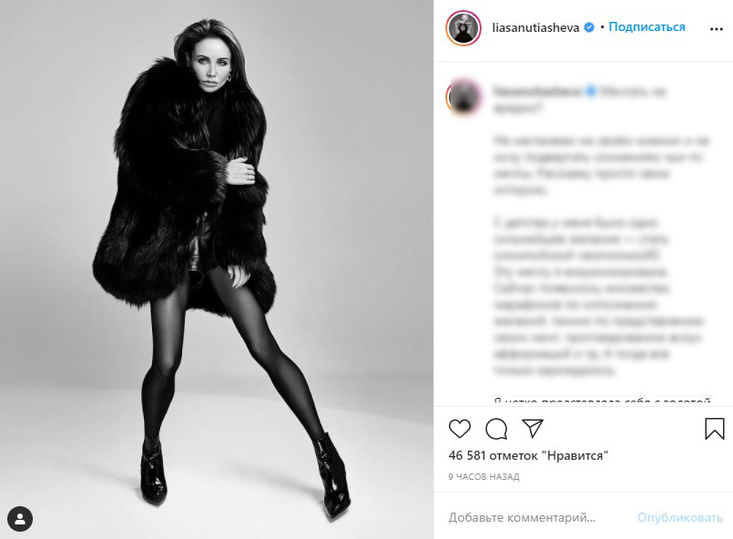
Task: Click the Подписаться follow button
Action: [647, 27]
